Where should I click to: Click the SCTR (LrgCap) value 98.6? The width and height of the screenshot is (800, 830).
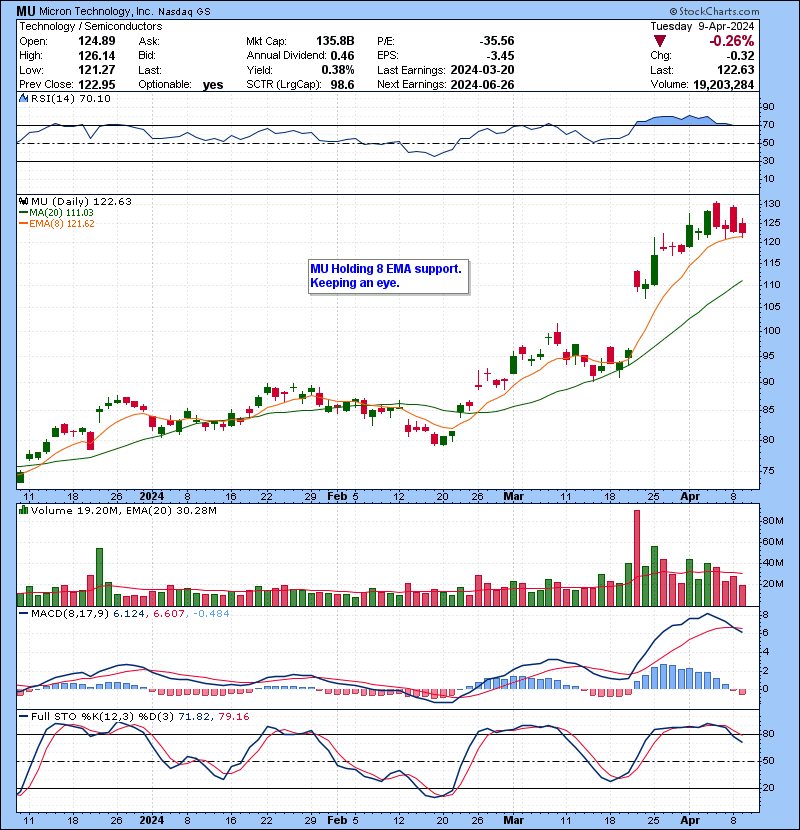tap(342, 84)
